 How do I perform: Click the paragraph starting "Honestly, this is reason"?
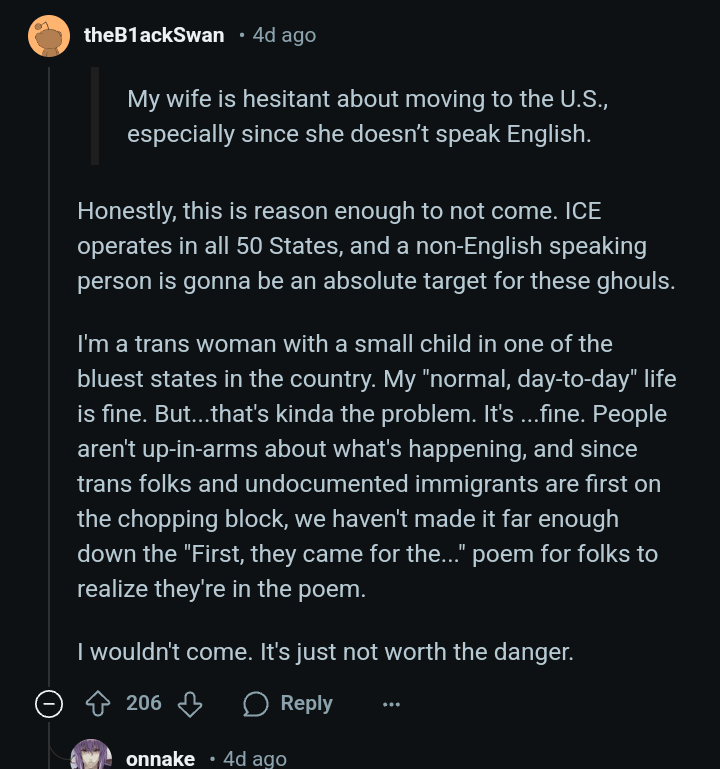(376, 246)
